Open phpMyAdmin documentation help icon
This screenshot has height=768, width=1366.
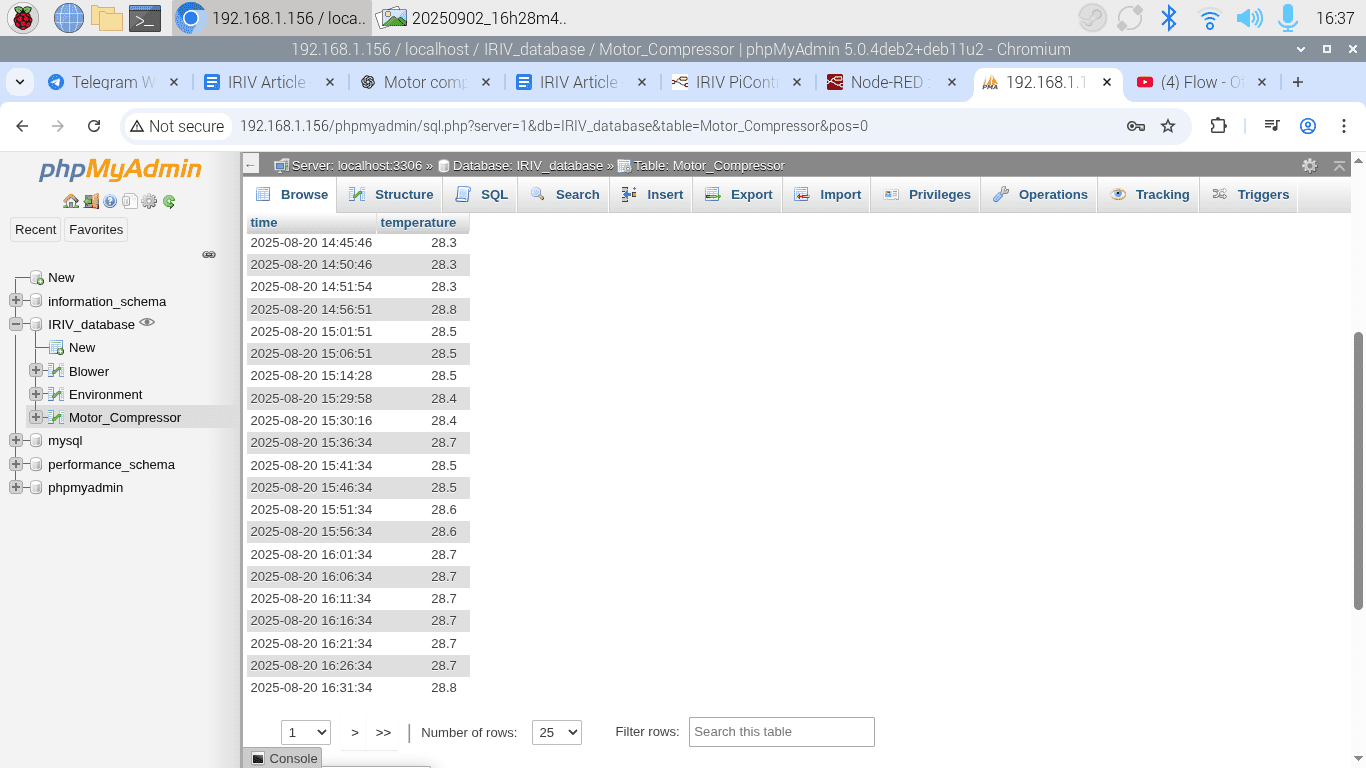(110, 201)
